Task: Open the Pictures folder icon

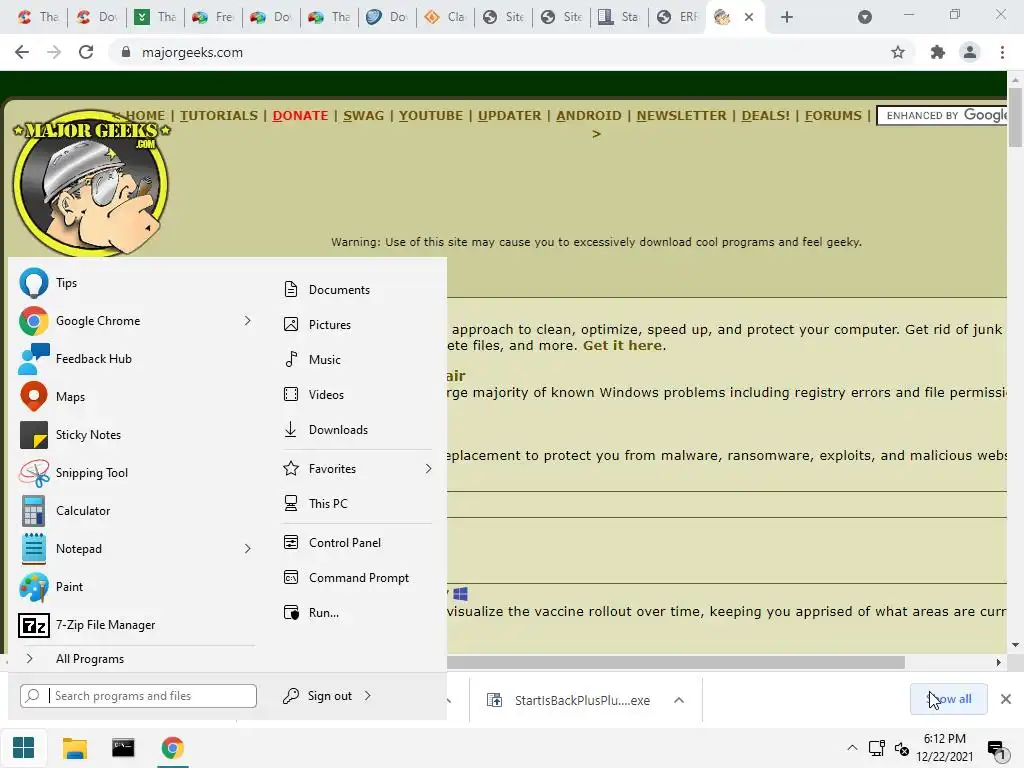Action: coord(291,325)
